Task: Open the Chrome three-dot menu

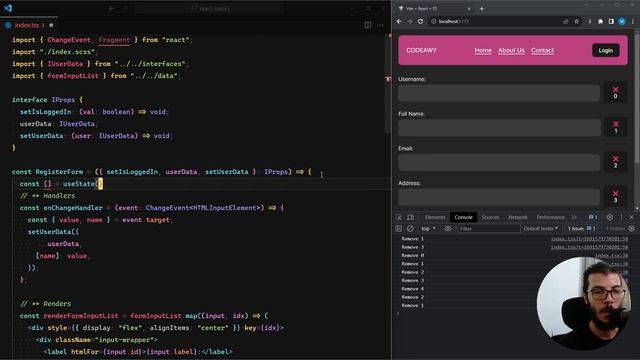Action: coord(633,21)
